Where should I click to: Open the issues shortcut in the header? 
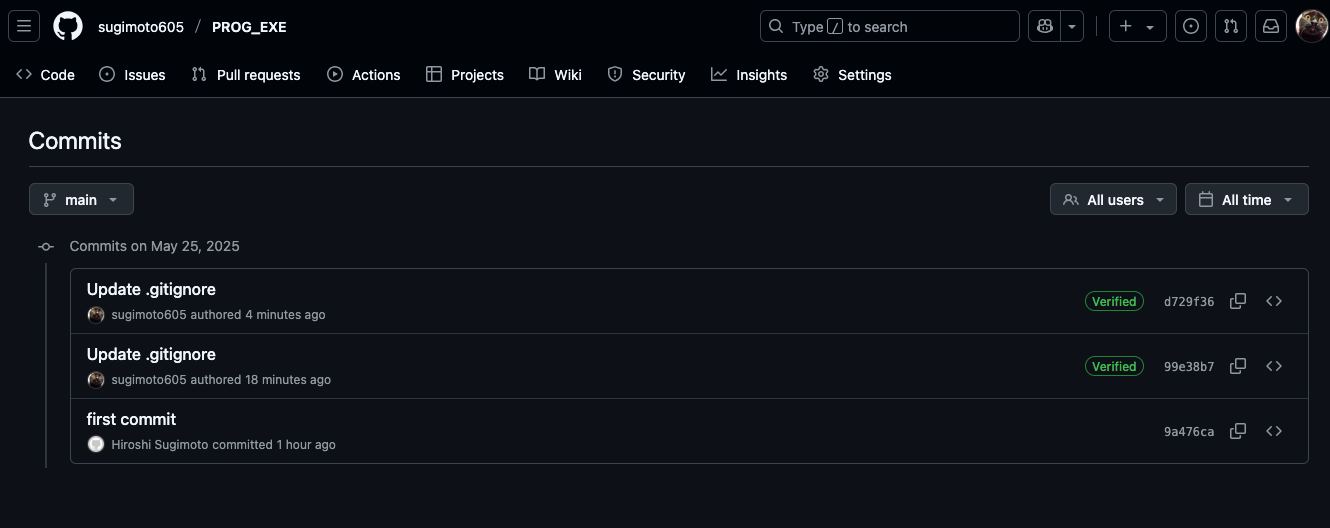pyautogui.click(x=1190, y=27)
